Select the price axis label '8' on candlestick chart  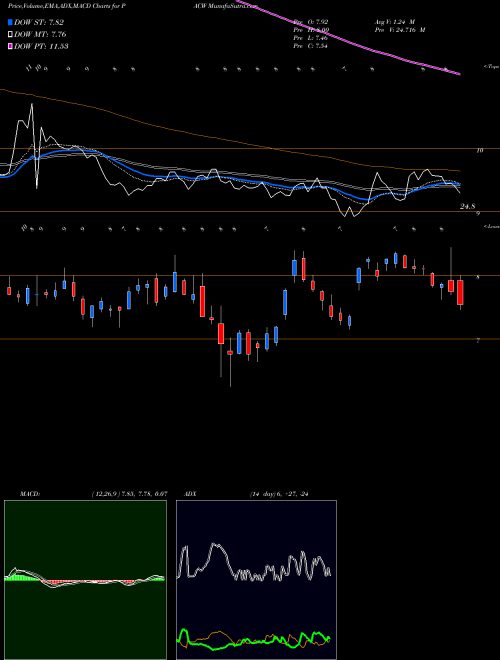click(x=478, y=277)
